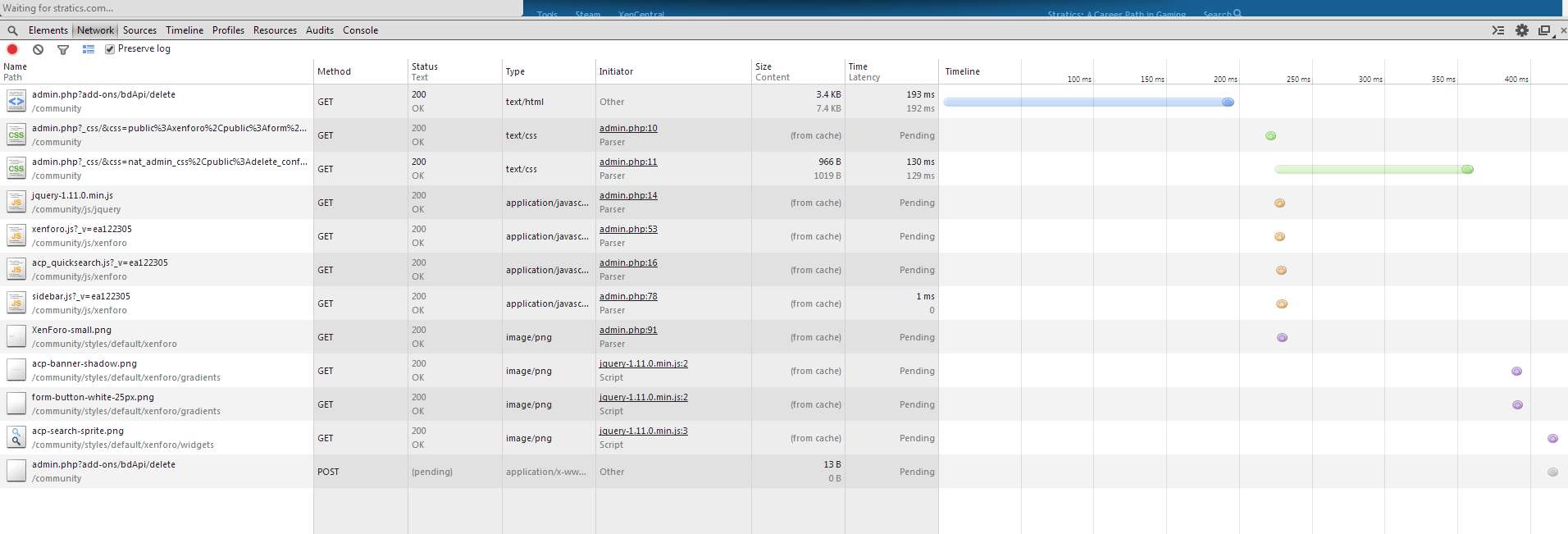Click the blue timeline bar of first request
Viewport: 1568px width, 534px height.
[x=1087, y=103]
